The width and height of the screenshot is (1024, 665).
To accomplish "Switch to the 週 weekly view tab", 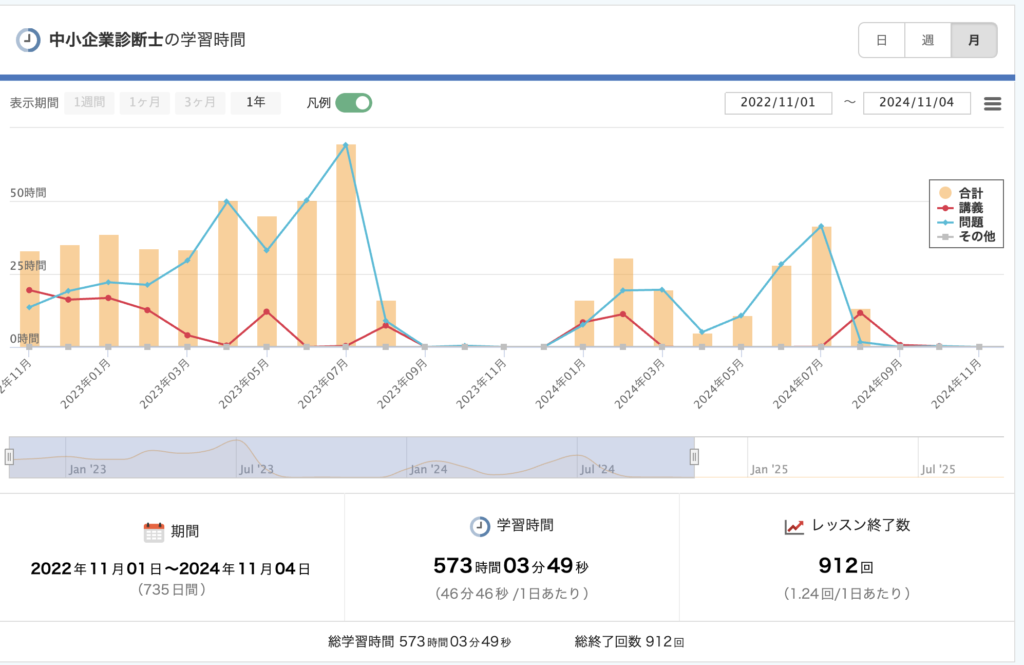I will click(x=927, y=40).
